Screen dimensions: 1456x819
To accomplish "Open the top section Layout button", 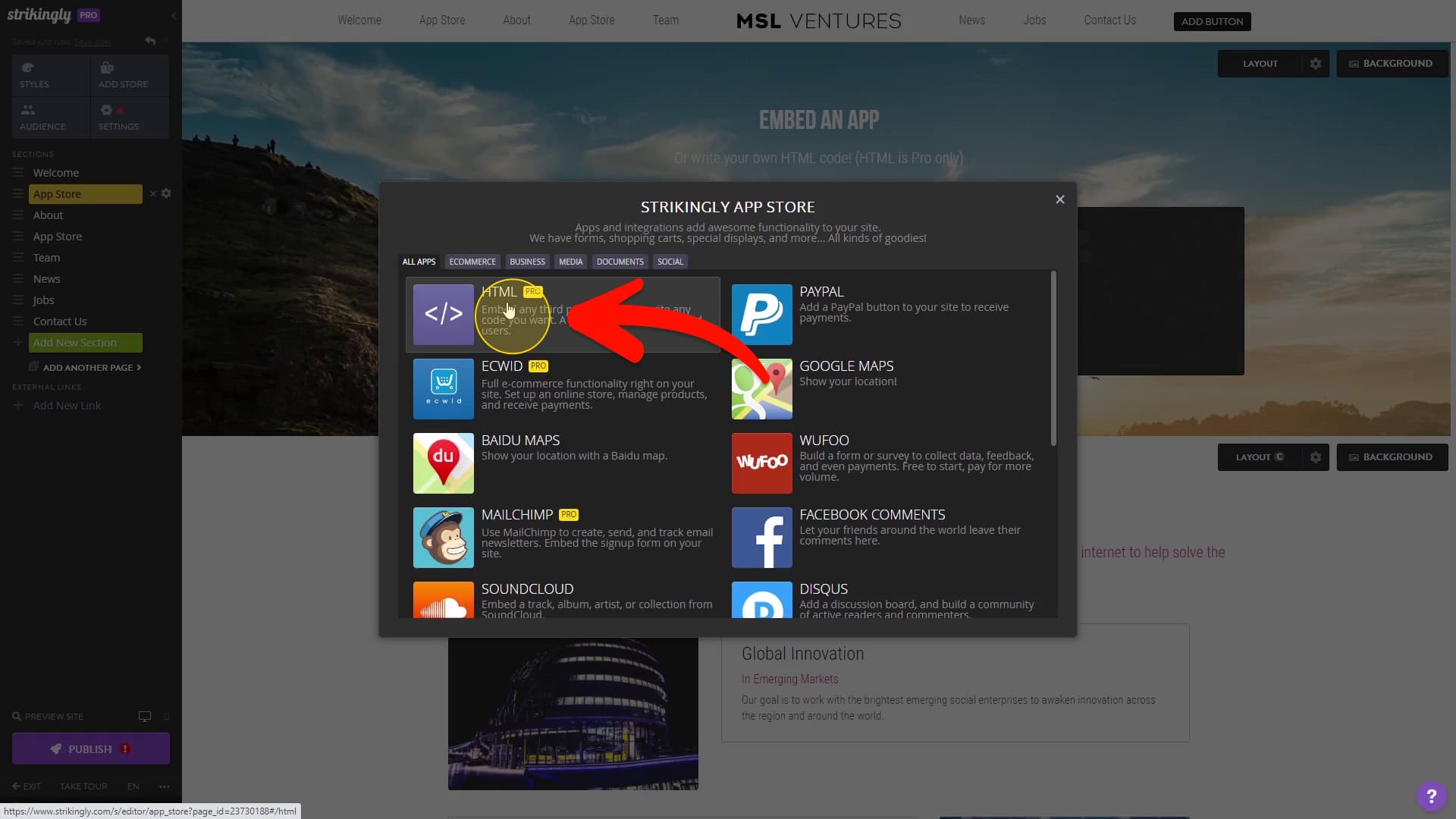I will 1260,64.
